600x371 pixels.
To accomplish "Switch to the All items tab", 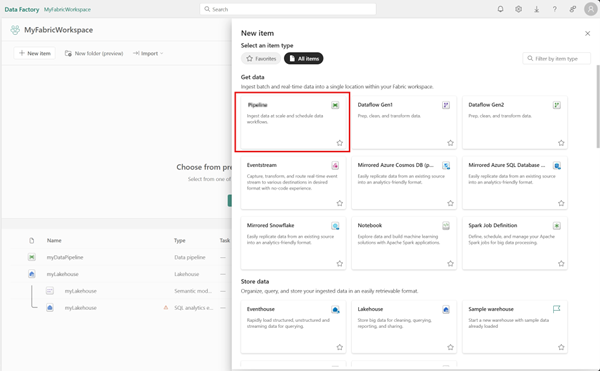I will [304, 59].
